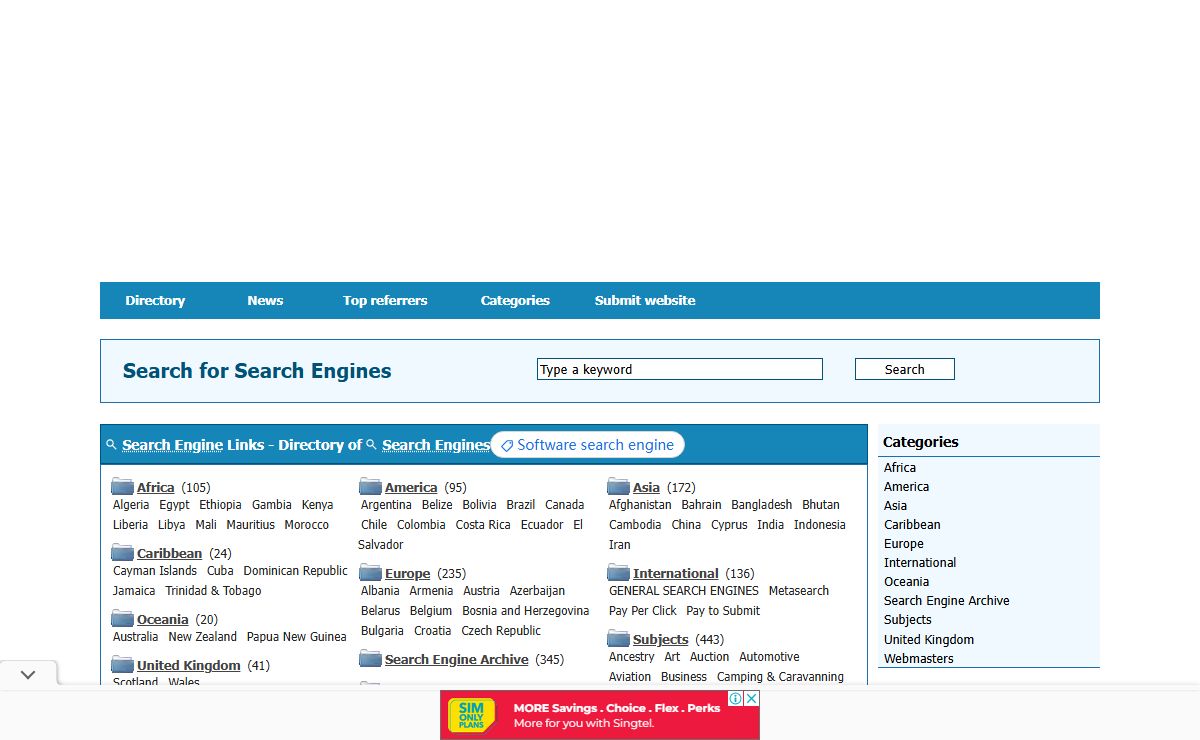
Task: Open the Scotland link
Action: point(135,682)
